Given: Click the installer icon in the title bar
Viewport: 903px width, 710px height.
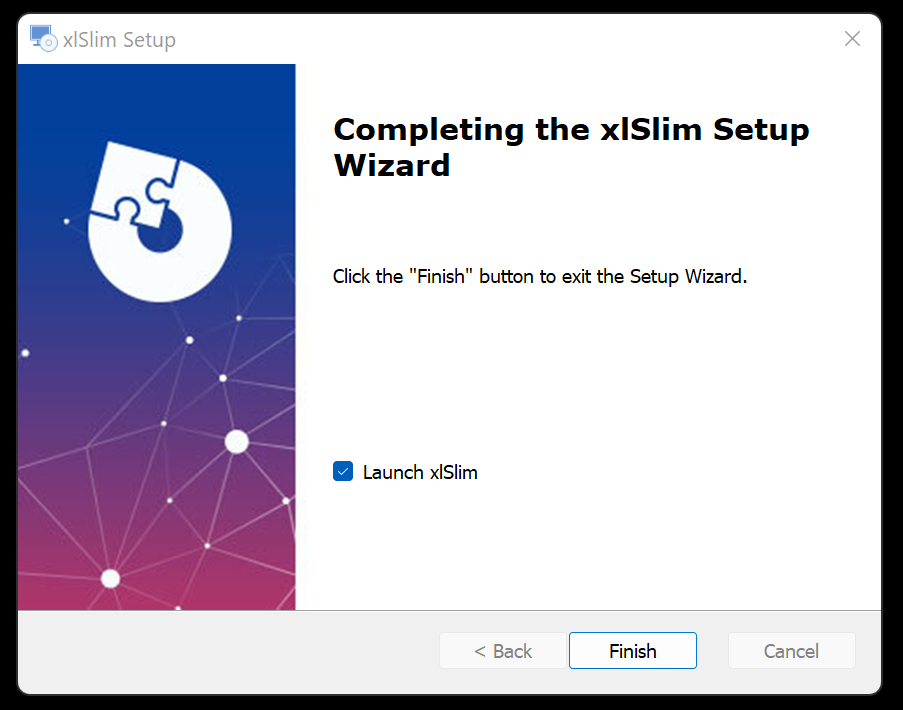Looking at the screenshot, I should click(x=43, y=39).
